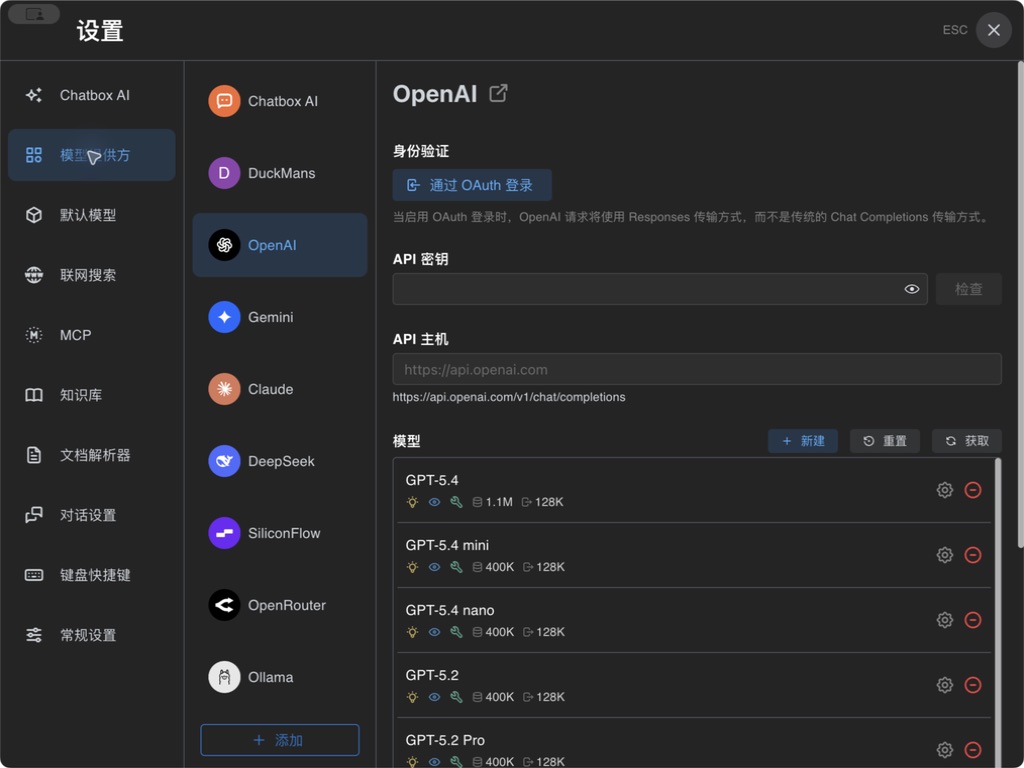
Task: Click the GPT-5.2 Pro model name
Action: pos(445,740)
